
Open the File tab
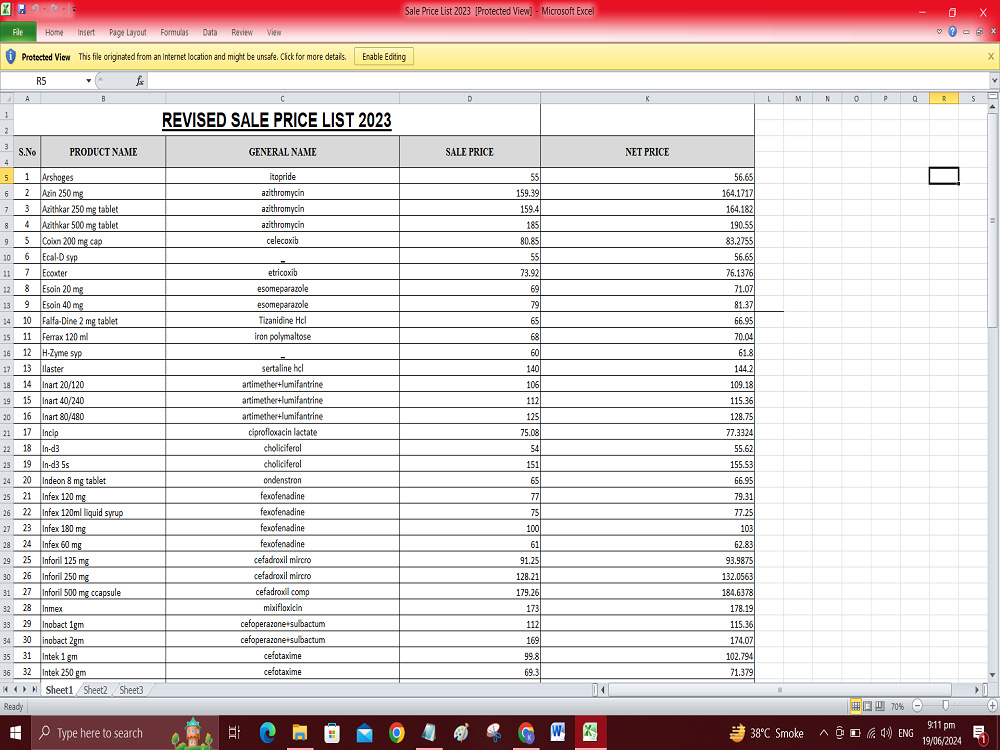click(18, 32)
